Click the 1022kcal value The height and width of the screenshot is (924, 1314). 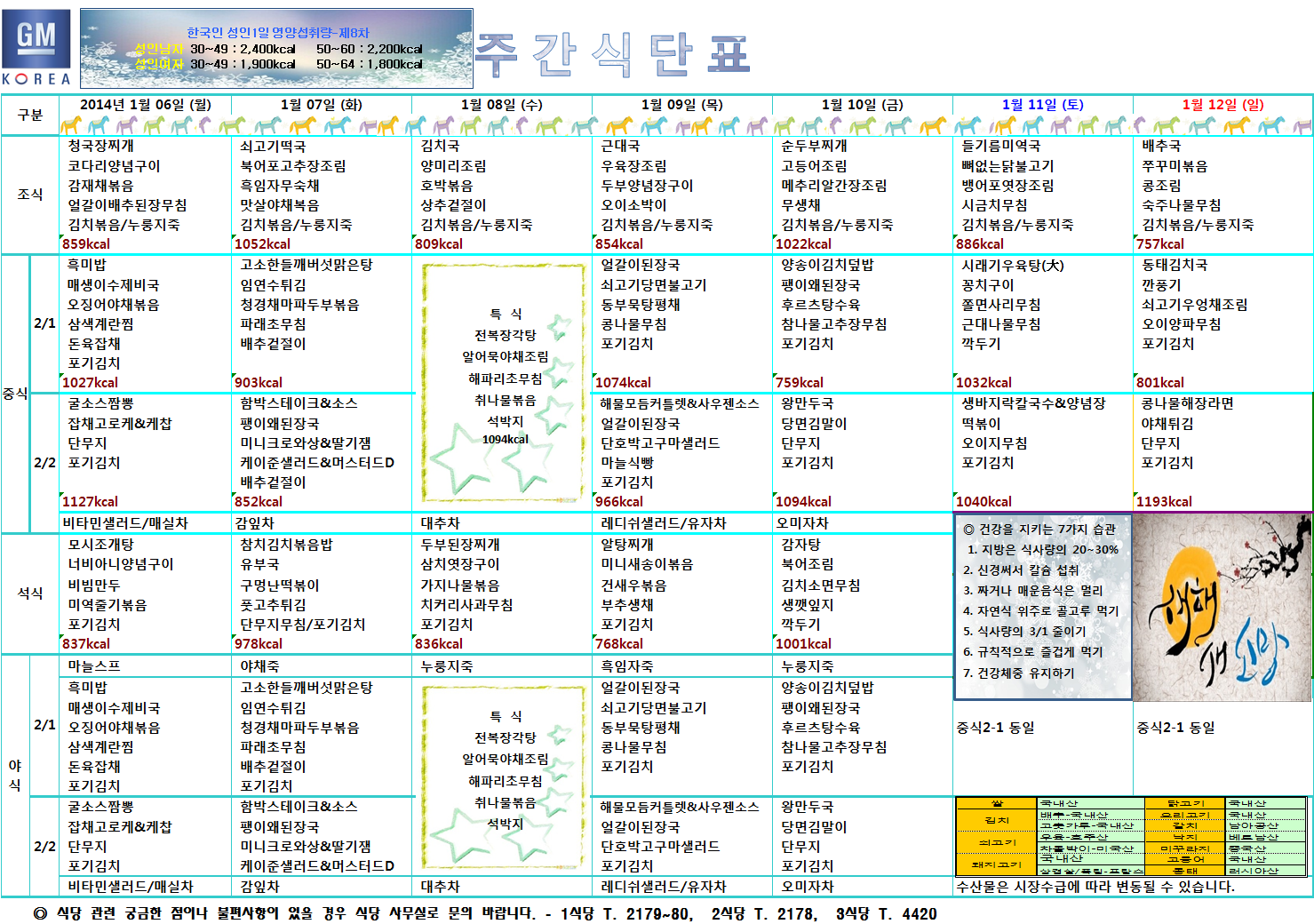click(x=804, y=244)
